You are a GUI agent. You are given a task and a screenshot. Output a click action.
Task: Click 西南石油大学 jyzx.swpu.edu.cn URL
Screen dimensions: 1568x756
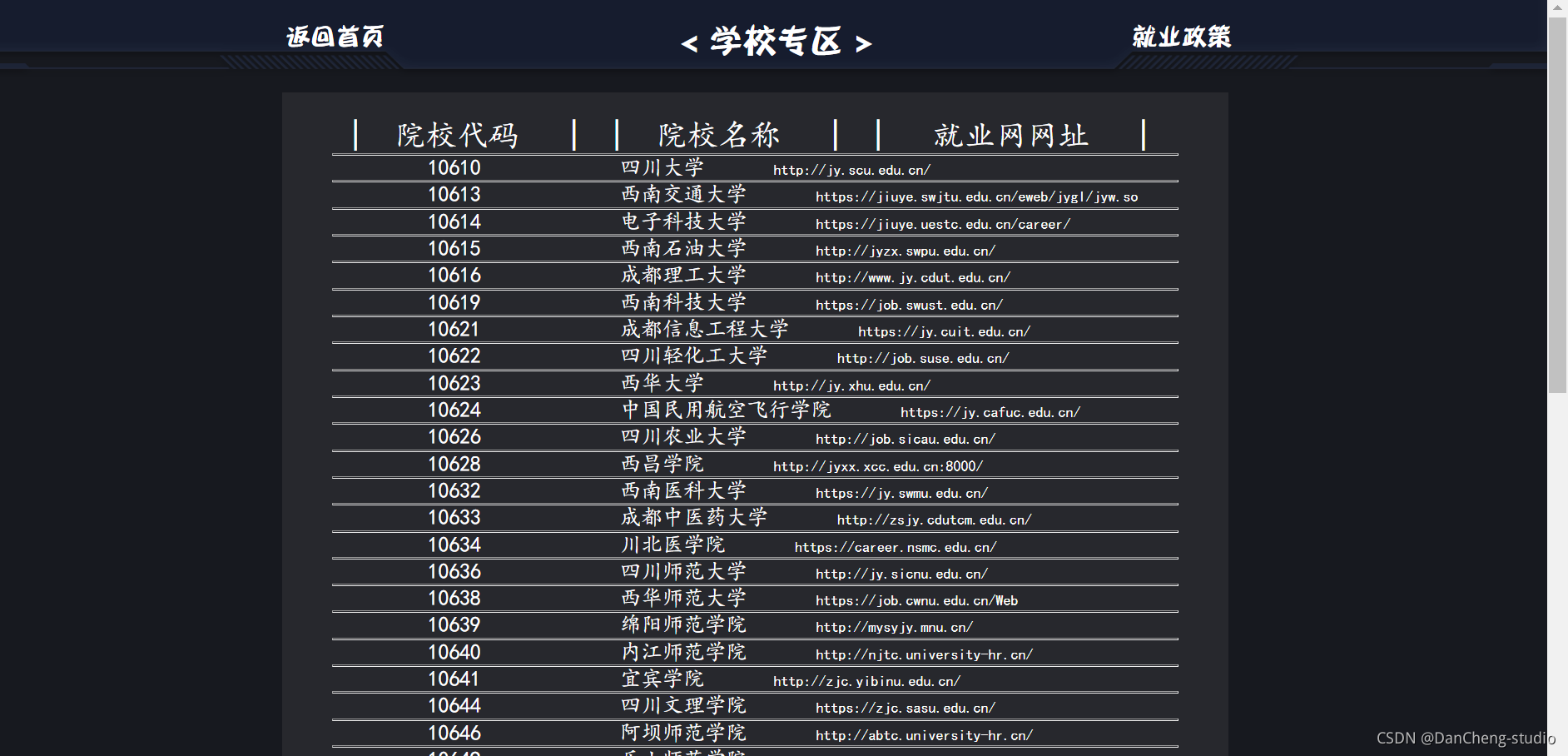pyautogui.click(x=906, y=251)
